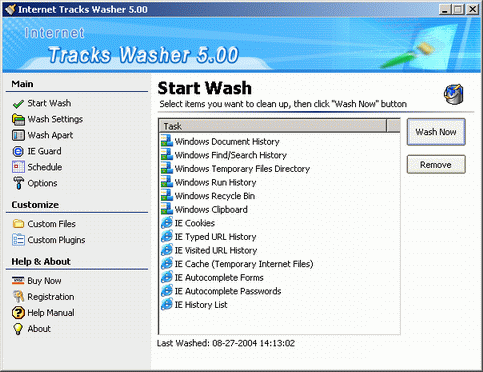This screenshot has width=483, height=372.
Task: Click the Buy Now credit card icon
Action: 18,281
